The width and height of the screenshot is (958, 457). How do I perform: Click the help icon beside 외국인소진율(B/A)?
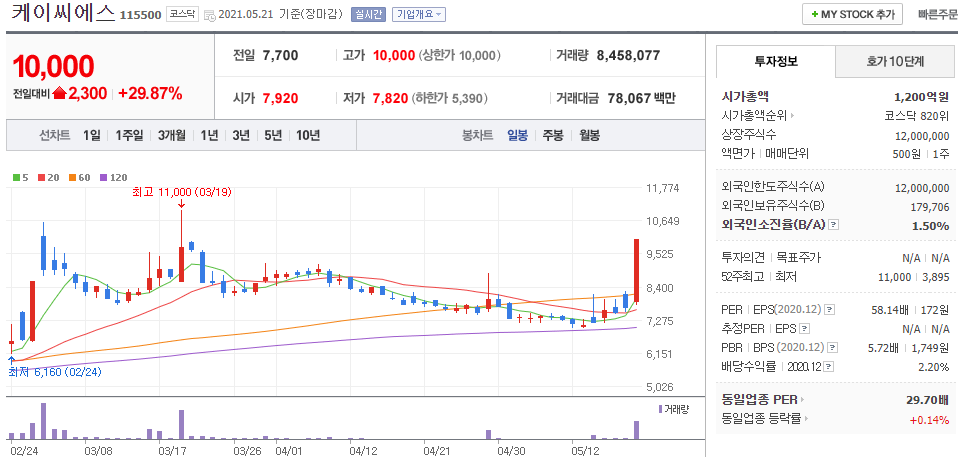[835, 225]
